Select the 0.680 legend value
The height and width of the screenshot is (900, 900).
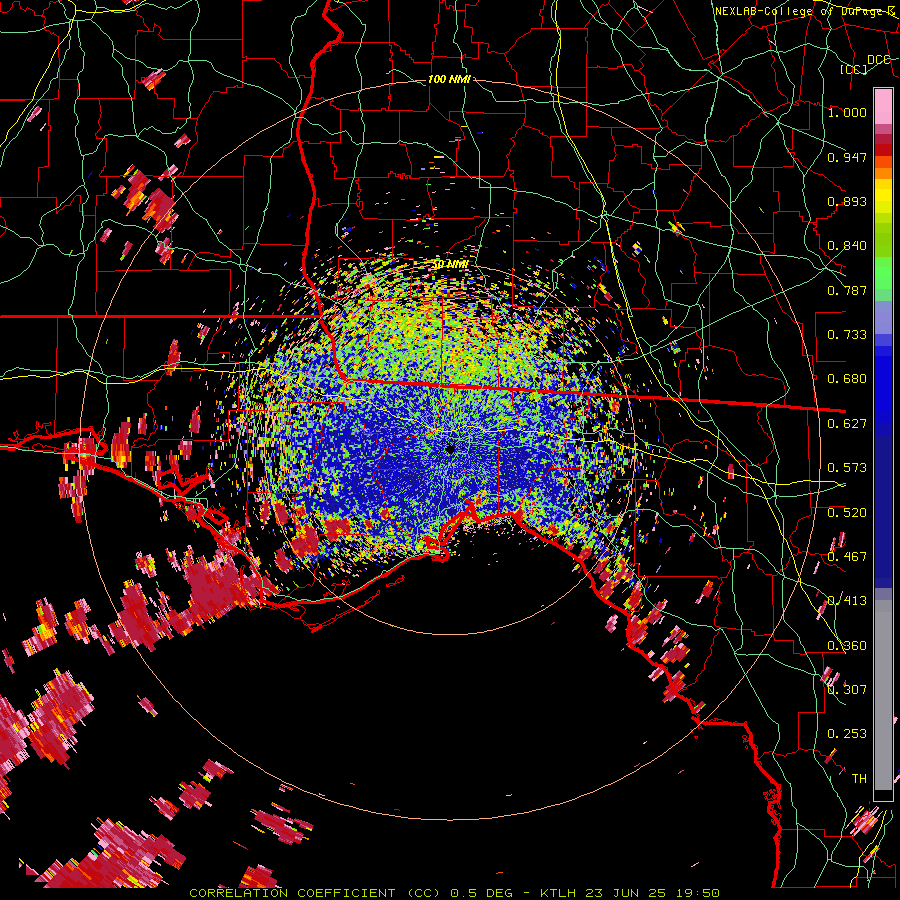point(847,379)
